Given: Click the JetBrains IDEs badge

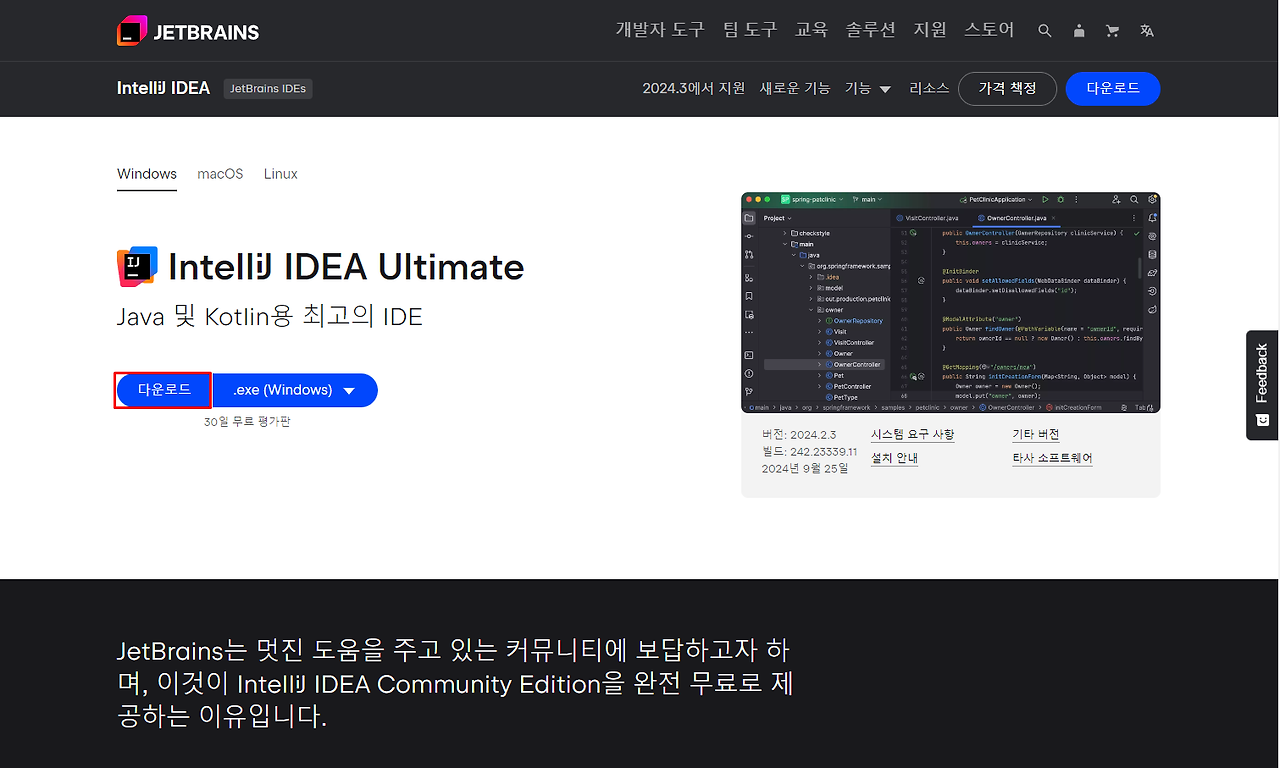Looking at the screenshot, I should (268, 89).
